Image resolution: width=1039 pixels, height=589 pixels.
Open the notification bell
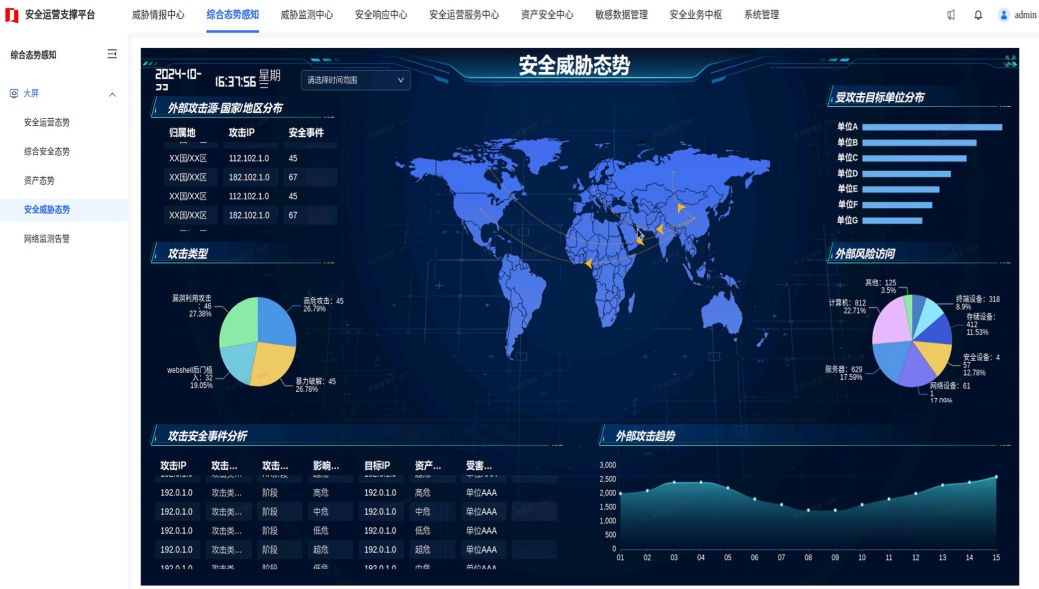pos(978,15)
